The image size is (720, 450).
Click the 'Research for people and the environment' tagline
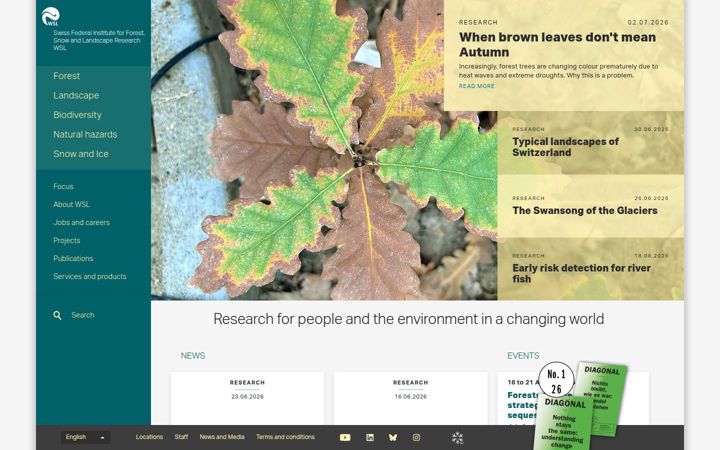click(x=409, y=319)
